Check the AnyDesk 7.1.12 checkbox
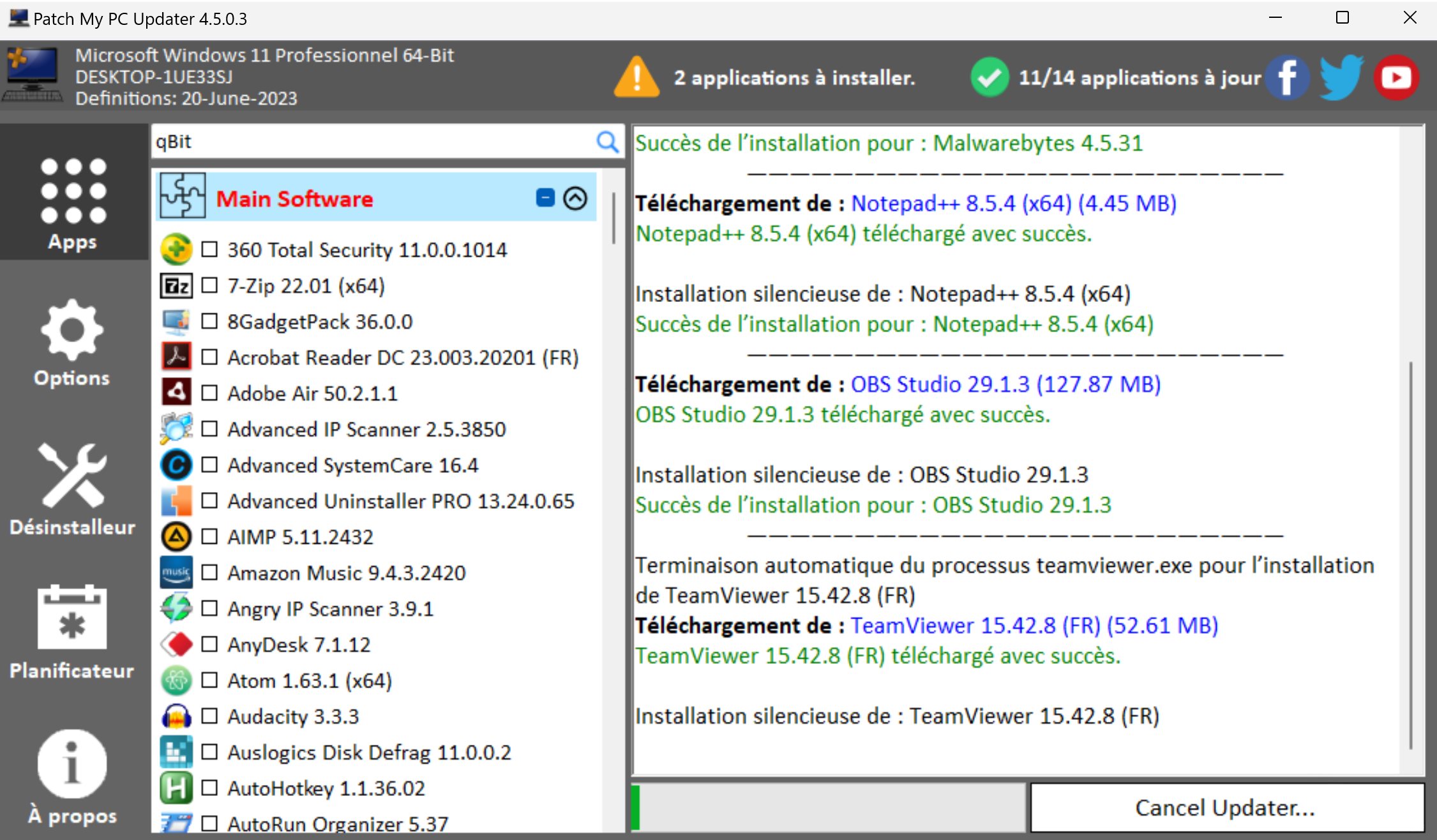This screenshot has height=840, width=1437. coord(209,644)
